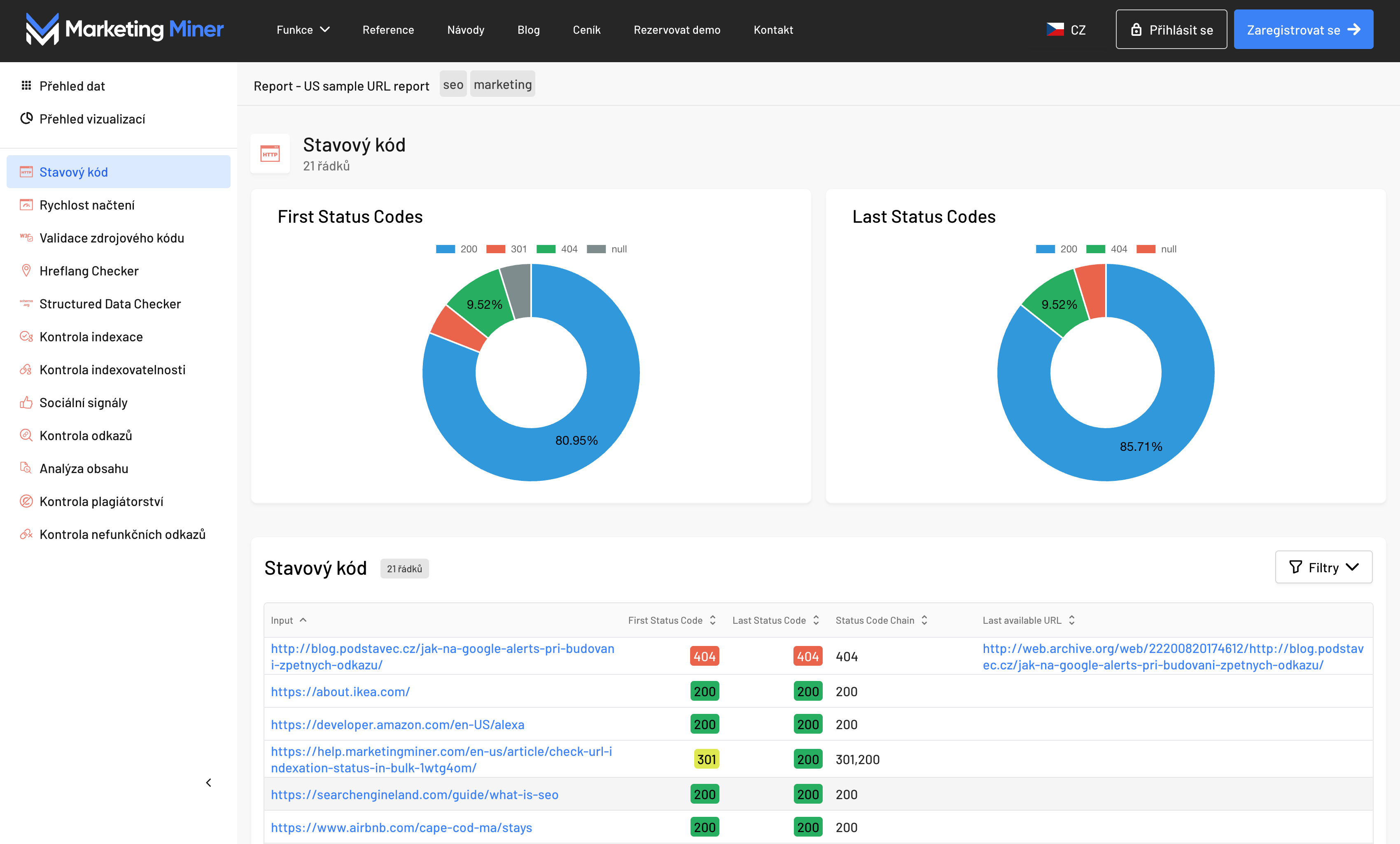Click the Hreflang Checker pin icon
The width and height of the screenshot is (1400, 844).
[x=26, y=270]
